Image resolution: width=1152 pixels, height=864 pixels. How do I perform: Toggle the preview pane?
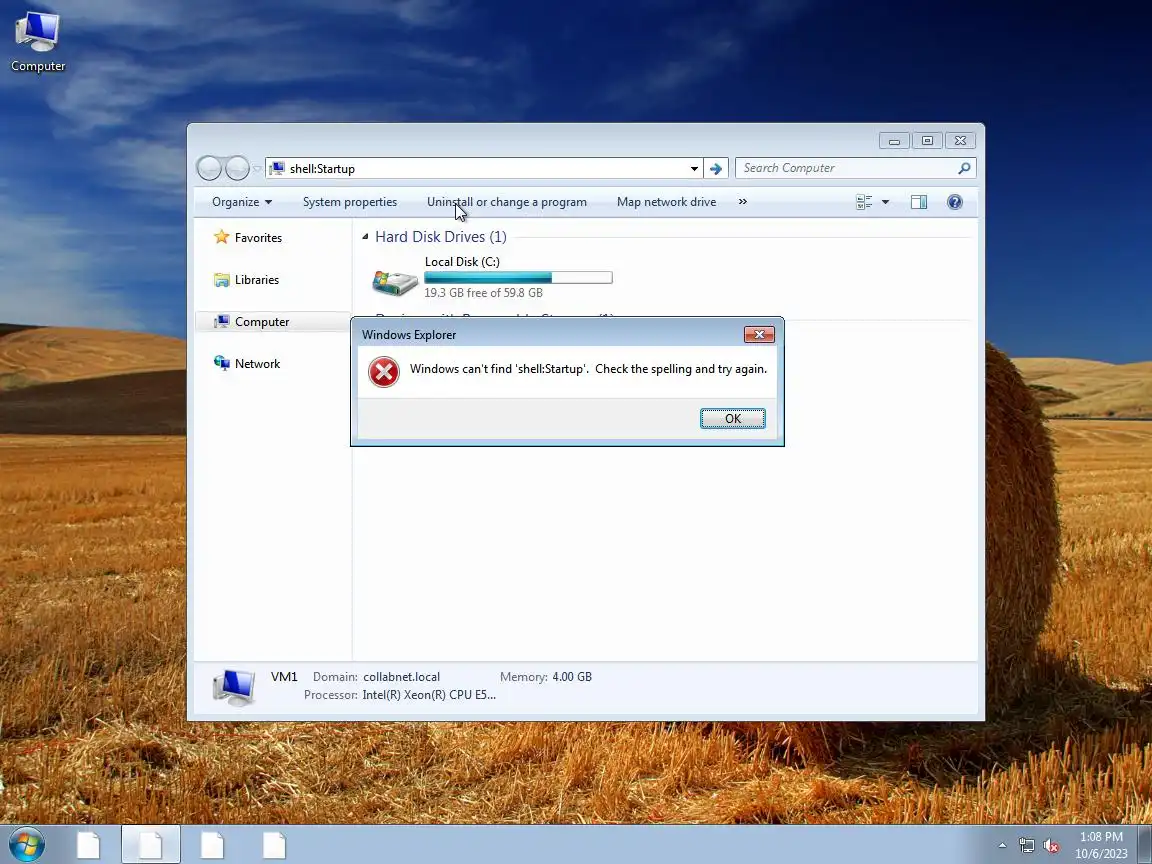coord(918,202)
